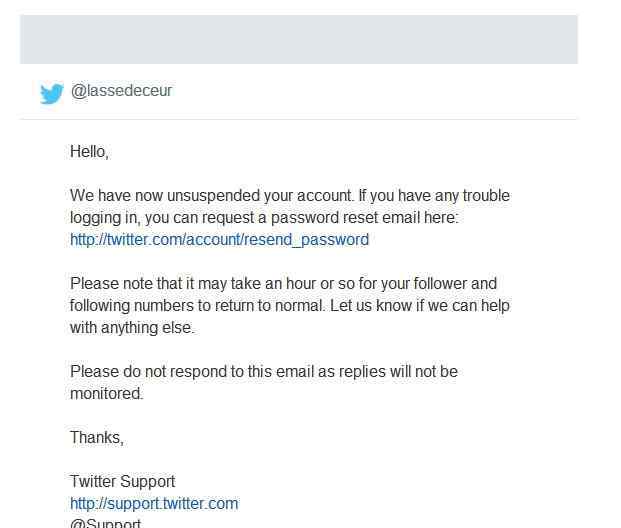The image size is (621, 528).
Task: Open the resend_password account link
Action: 219,240
